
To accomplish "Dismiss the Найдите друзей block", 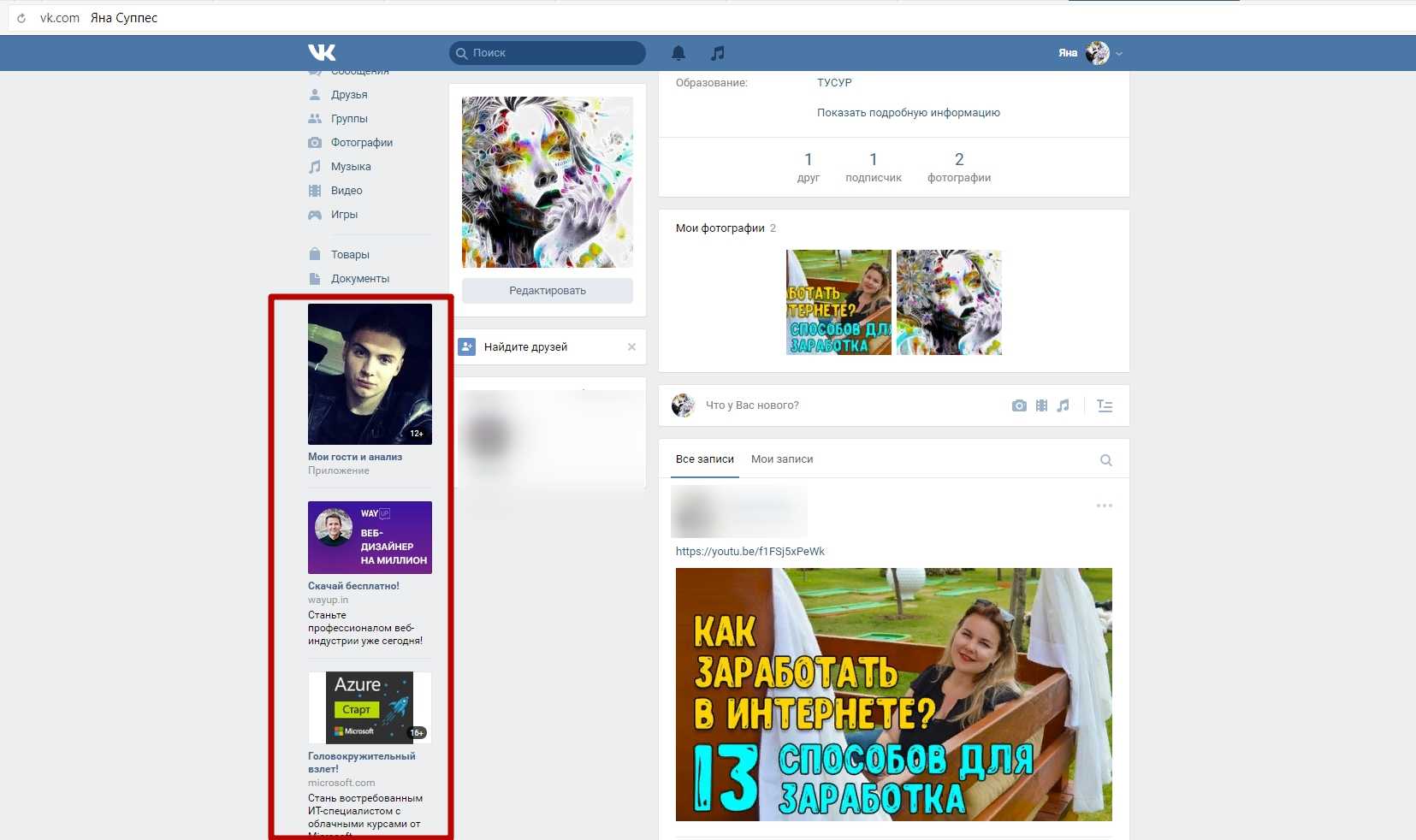I will tap(631, 347).
